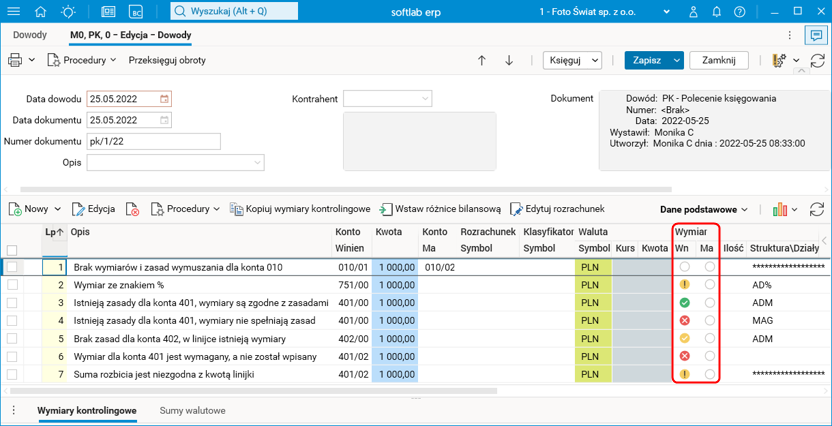Screen dimensions: 832x426
Task: Tick the checkbox for row 3
Action: coord(12,303)
